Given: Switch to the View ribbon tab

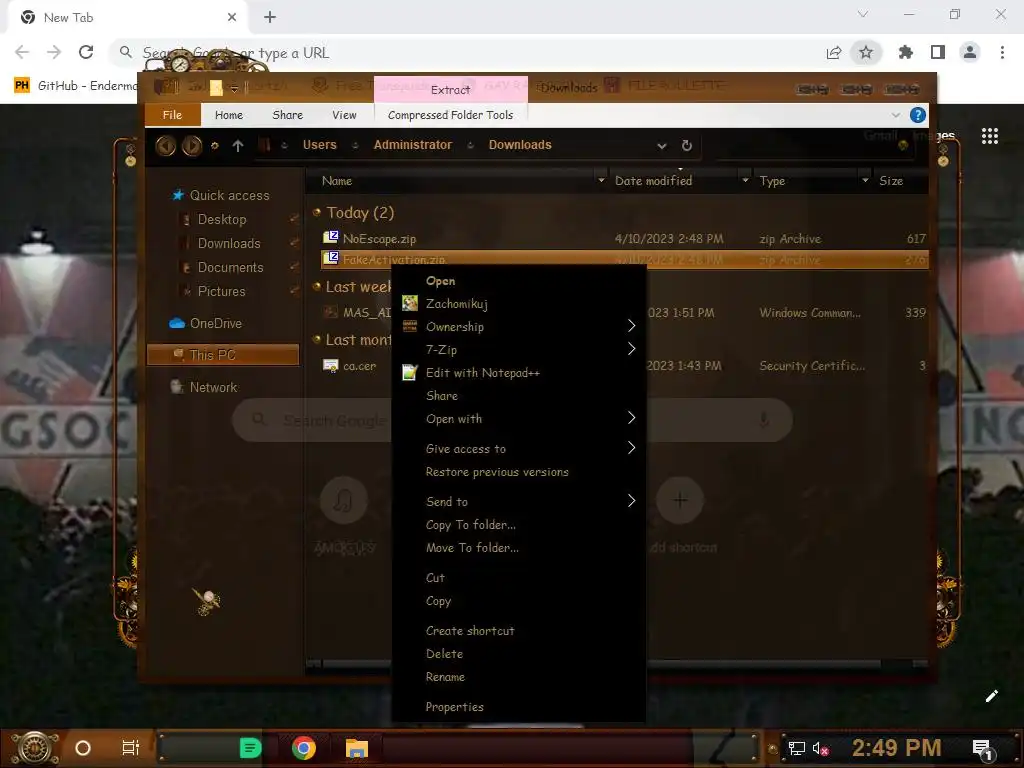Looking at the screenshot, I should click(344, 115).
